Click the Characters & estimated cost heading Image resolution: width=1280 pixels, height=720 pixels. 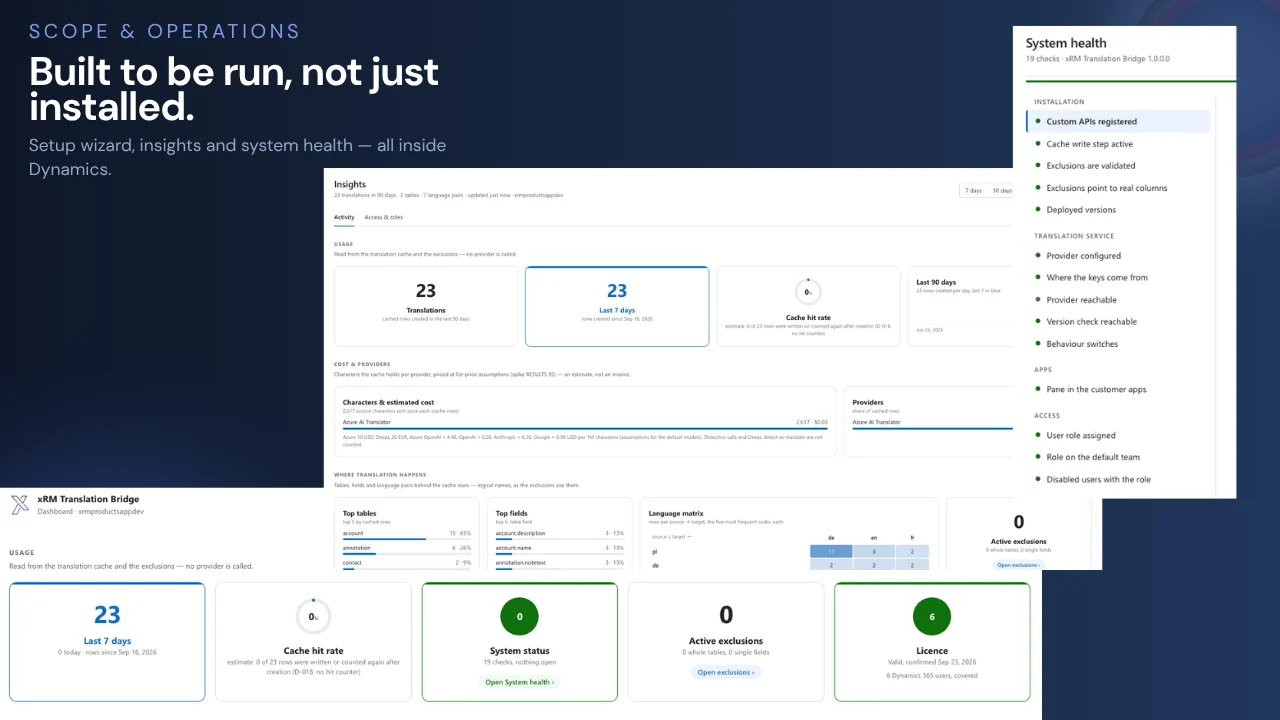tap(387, 402)
